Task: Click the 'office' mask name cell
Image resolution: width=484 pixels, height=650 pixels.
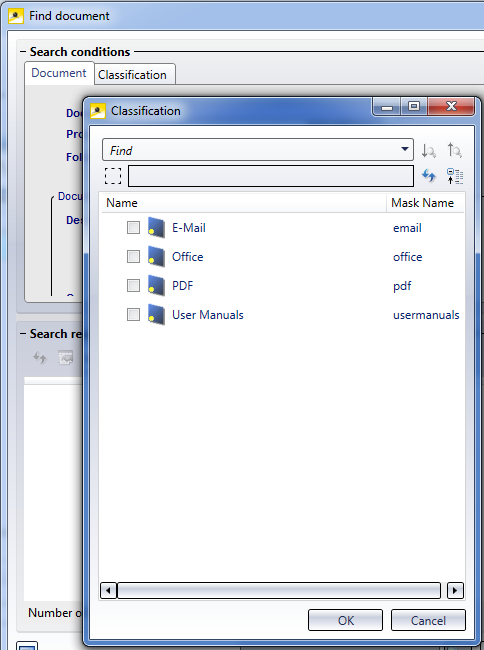Action: click(408, 257)
